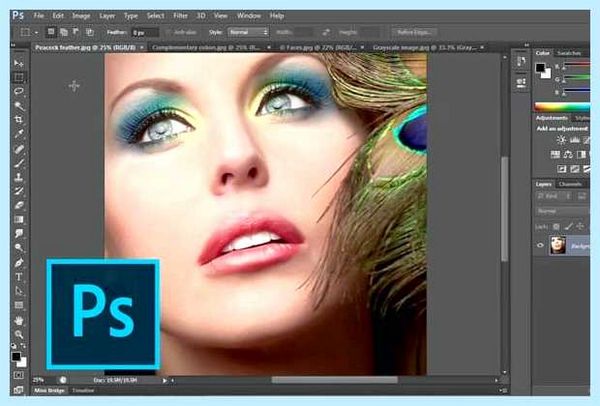Add a Levels adjustment layer
The width and height of the screenshot is (600, 406).
tap(574, 140)
